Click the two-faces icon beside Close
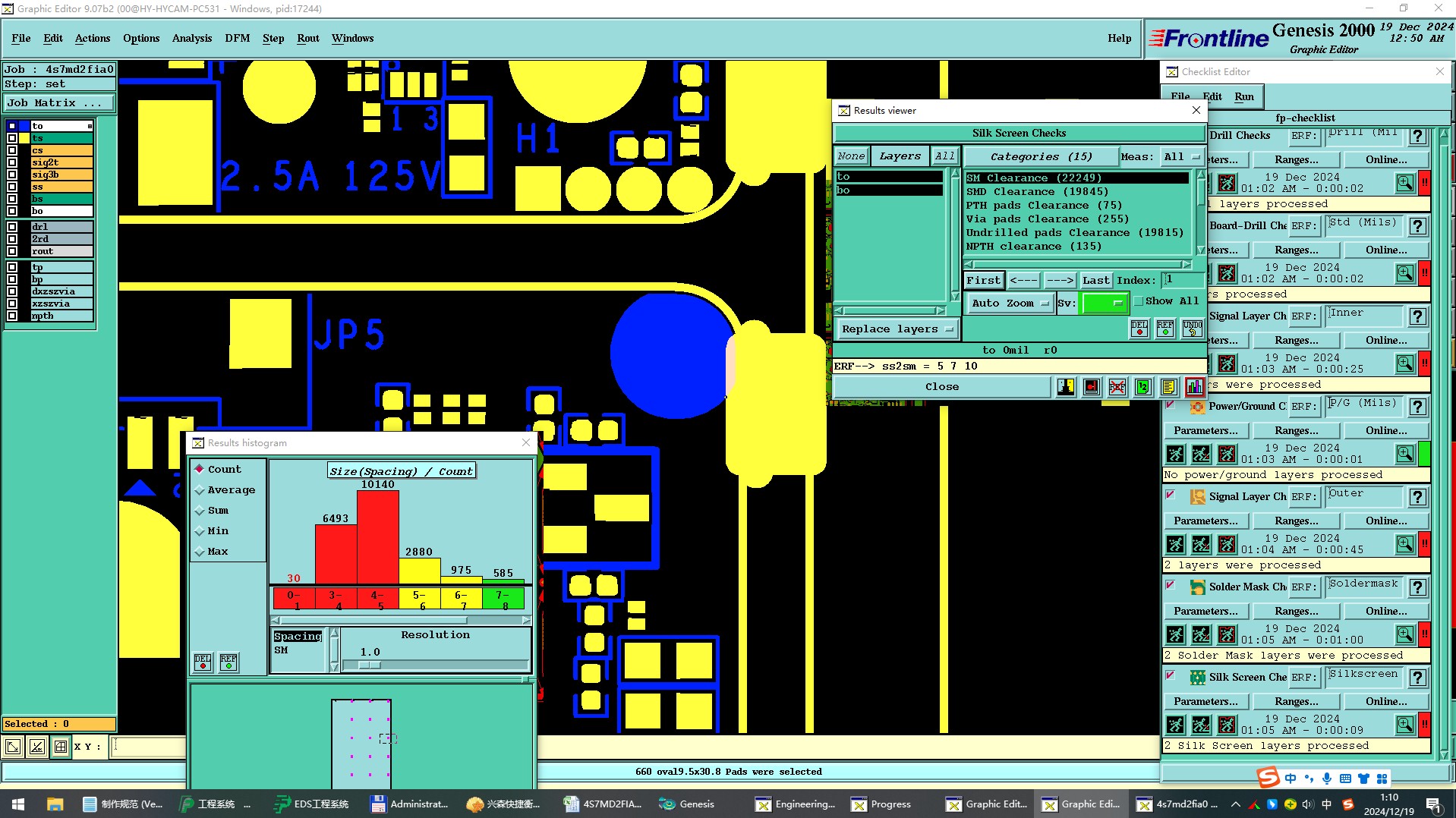This screenshot has height=818, width=1456. (1066, 387)
